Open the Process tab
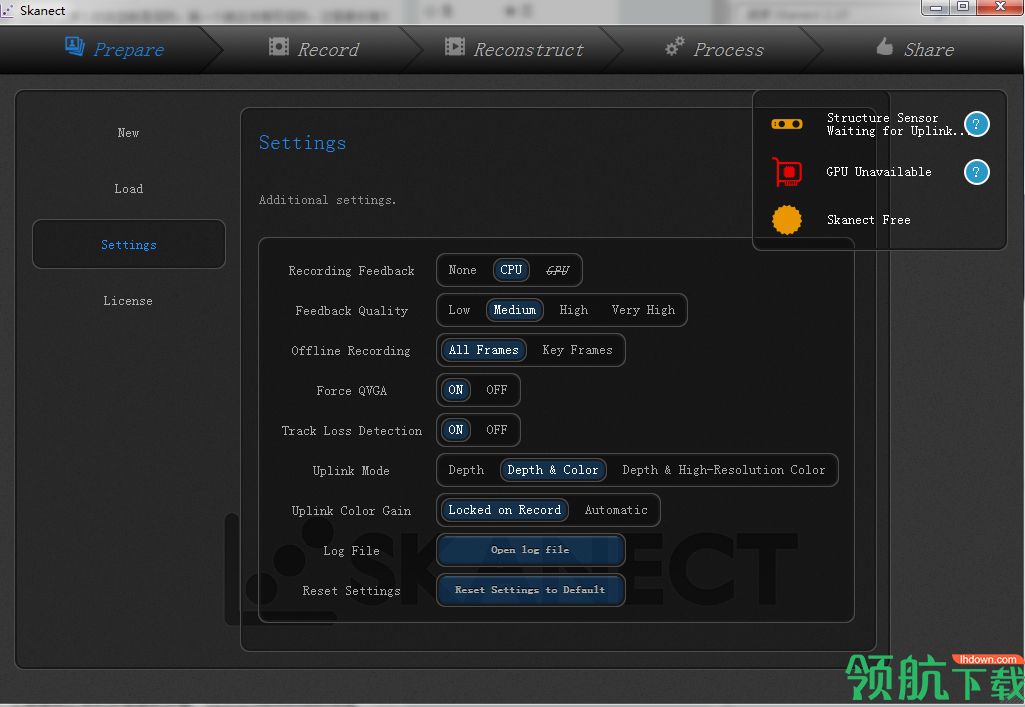1025x707 pixels. 728,50
